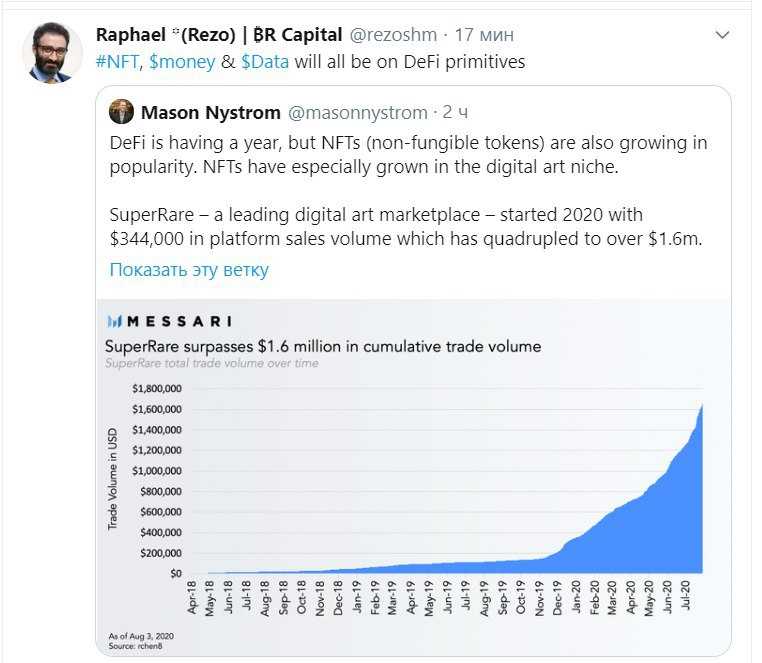Open the $money cashtag link
The height and width of the screenshot is (663, 762).
[182, 62]
